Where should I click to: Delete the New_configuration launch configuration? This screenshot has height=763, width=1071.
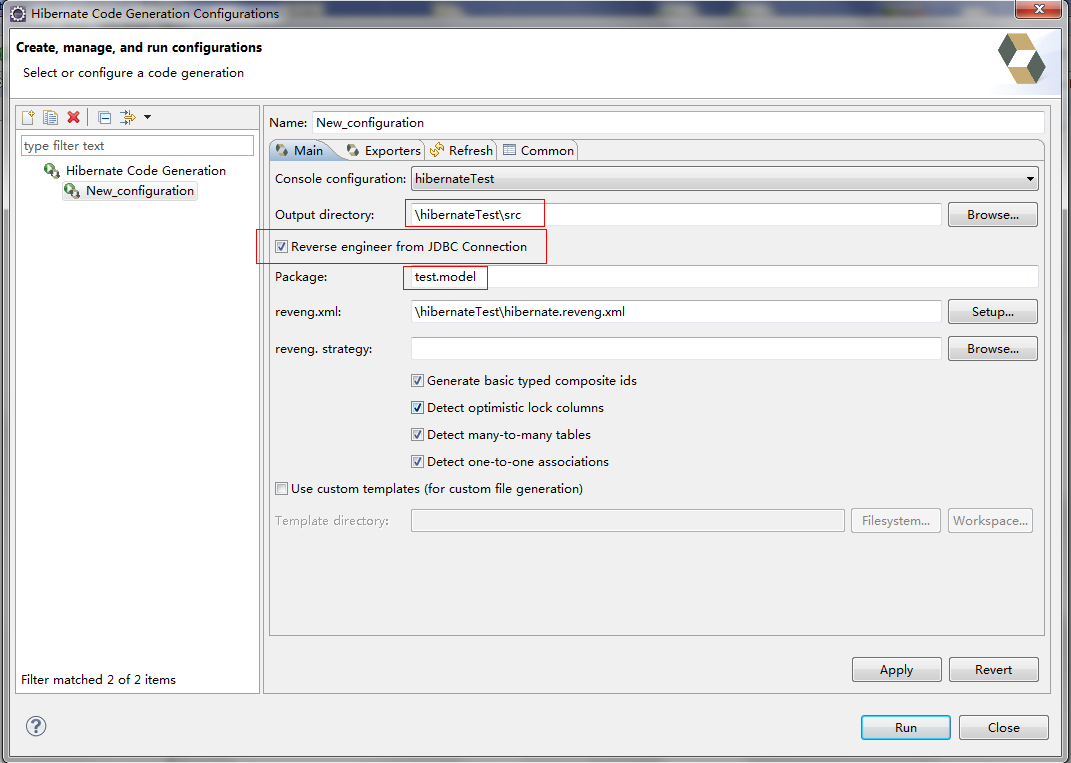(73, 117)
